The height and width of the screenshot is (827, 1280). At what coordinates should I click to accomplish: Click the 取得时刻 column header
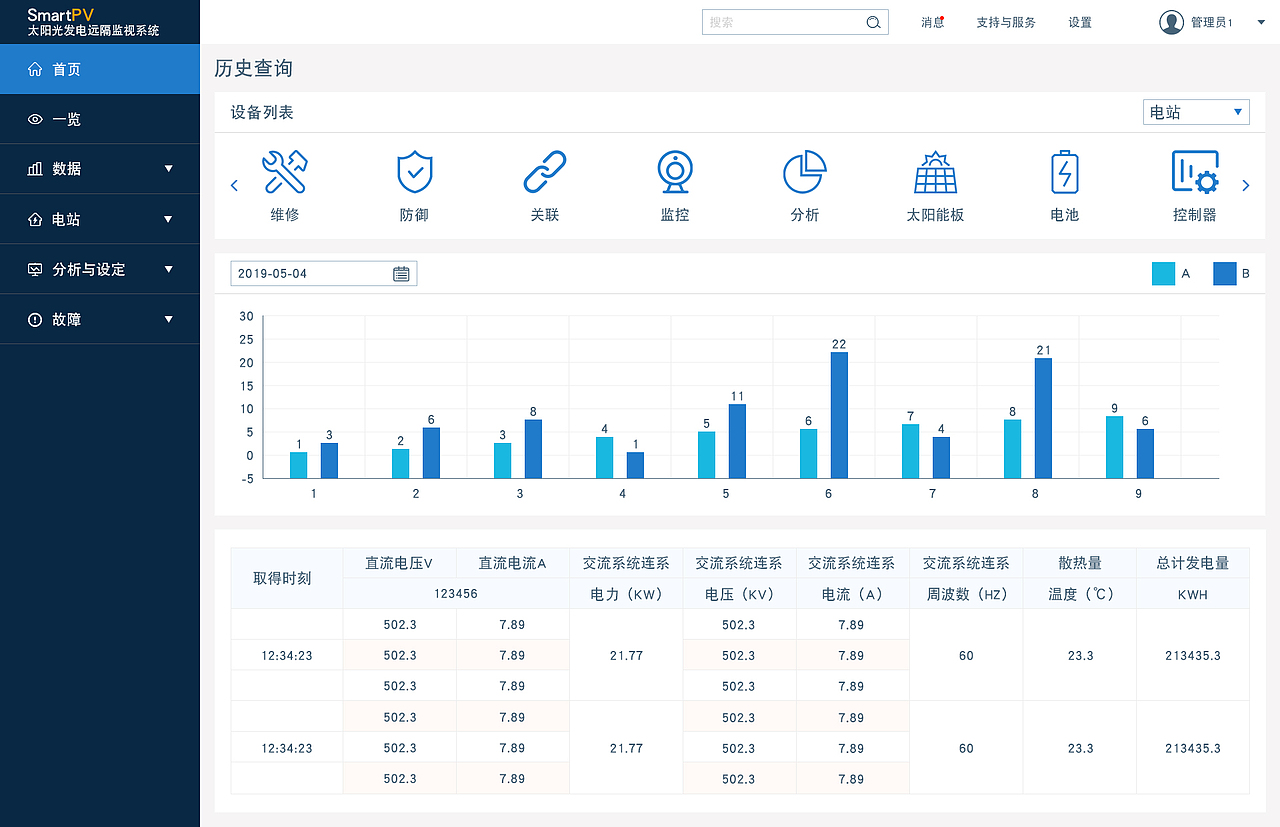coord(287,578)
